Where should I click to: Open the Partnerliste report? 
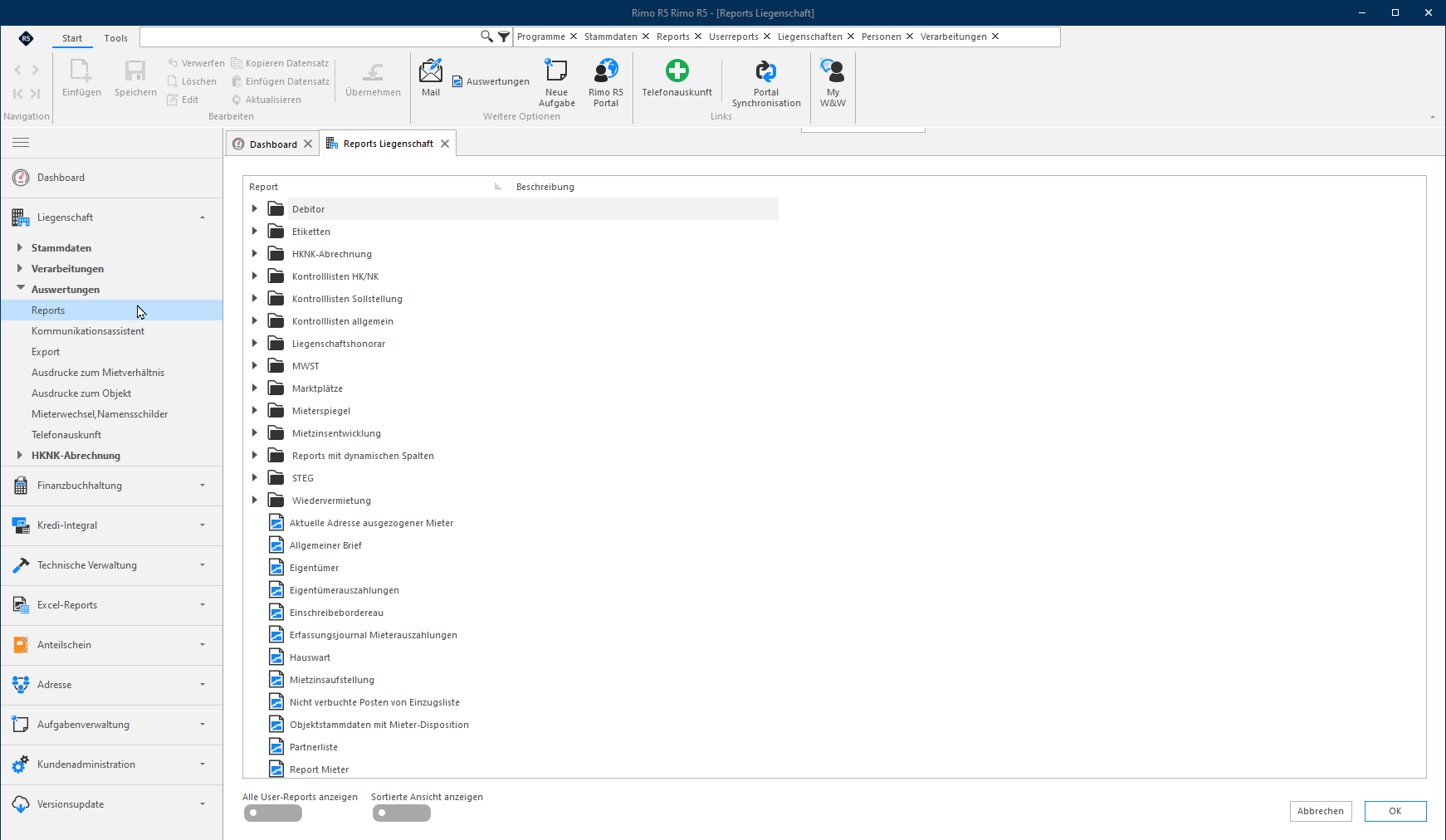tap(314, 747)
